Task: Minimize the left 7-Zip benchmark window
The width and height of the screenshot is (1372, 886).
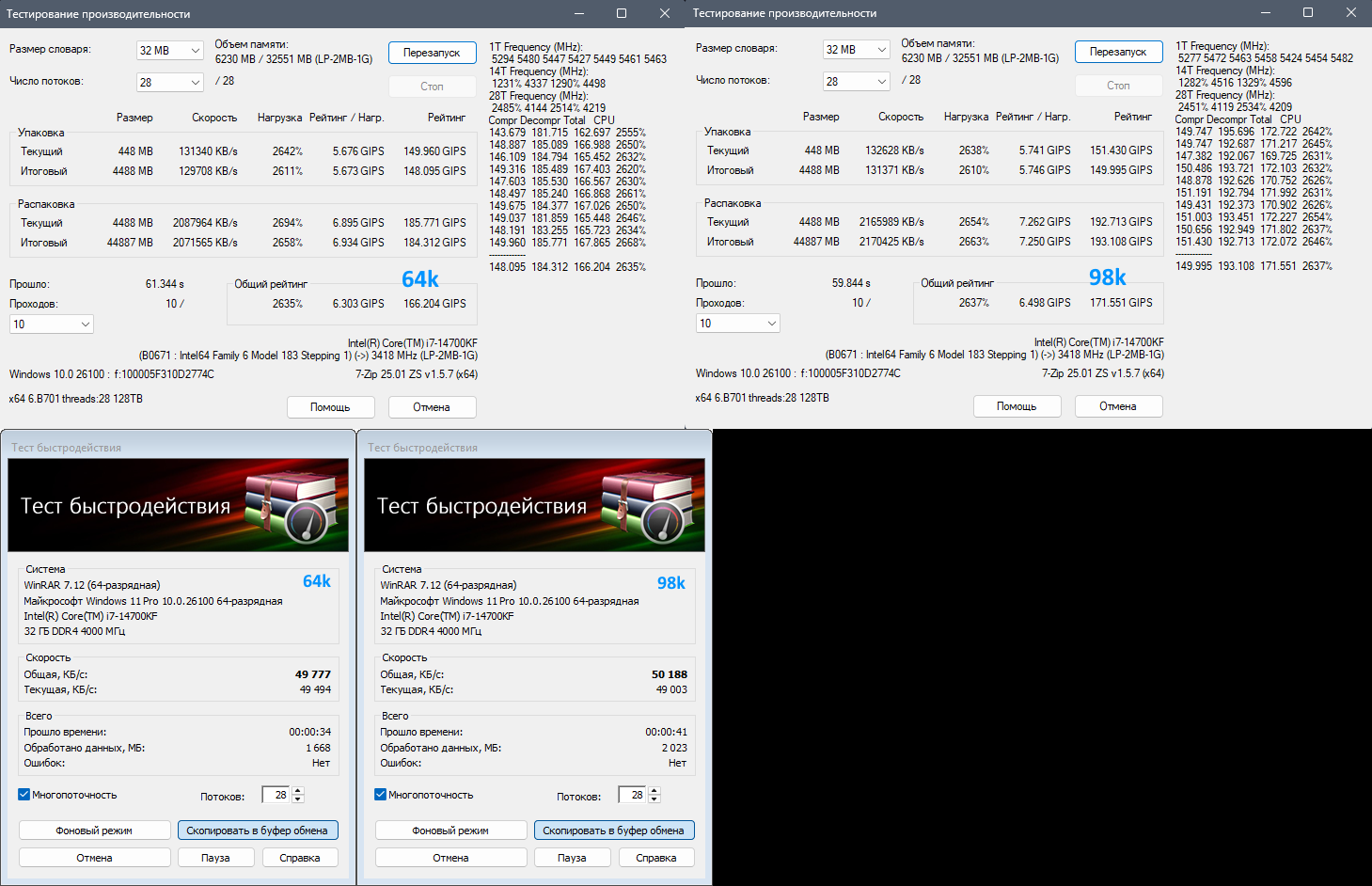Action: [x=578, y=13]
